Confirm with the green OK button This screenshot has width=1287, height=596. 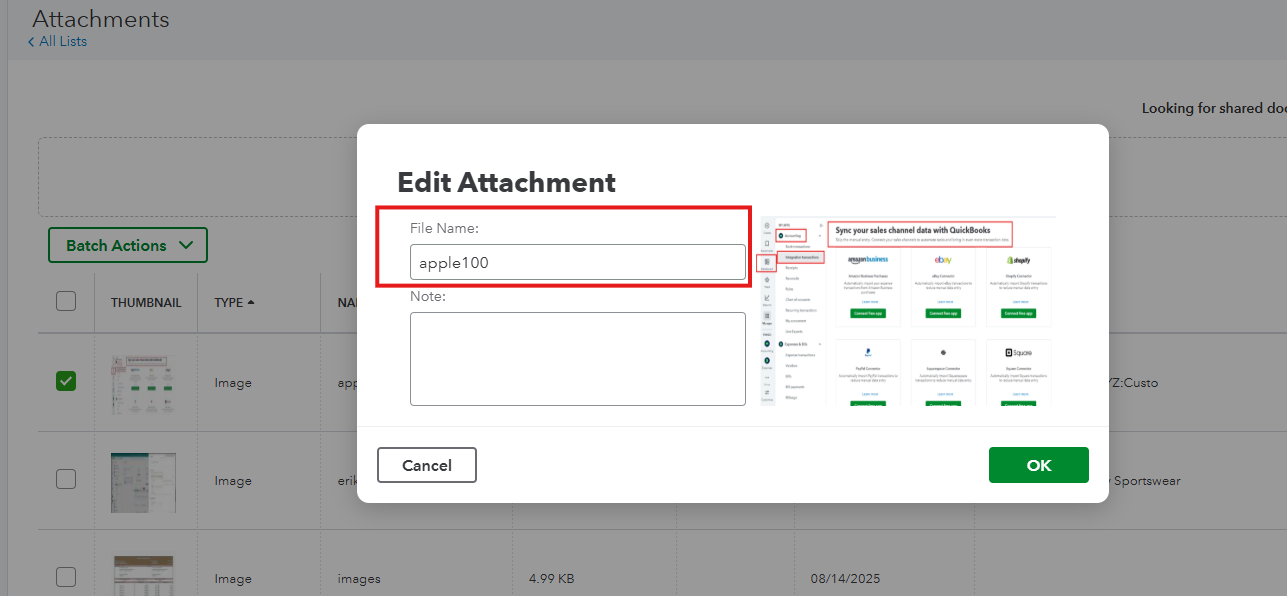point(1038,465)
